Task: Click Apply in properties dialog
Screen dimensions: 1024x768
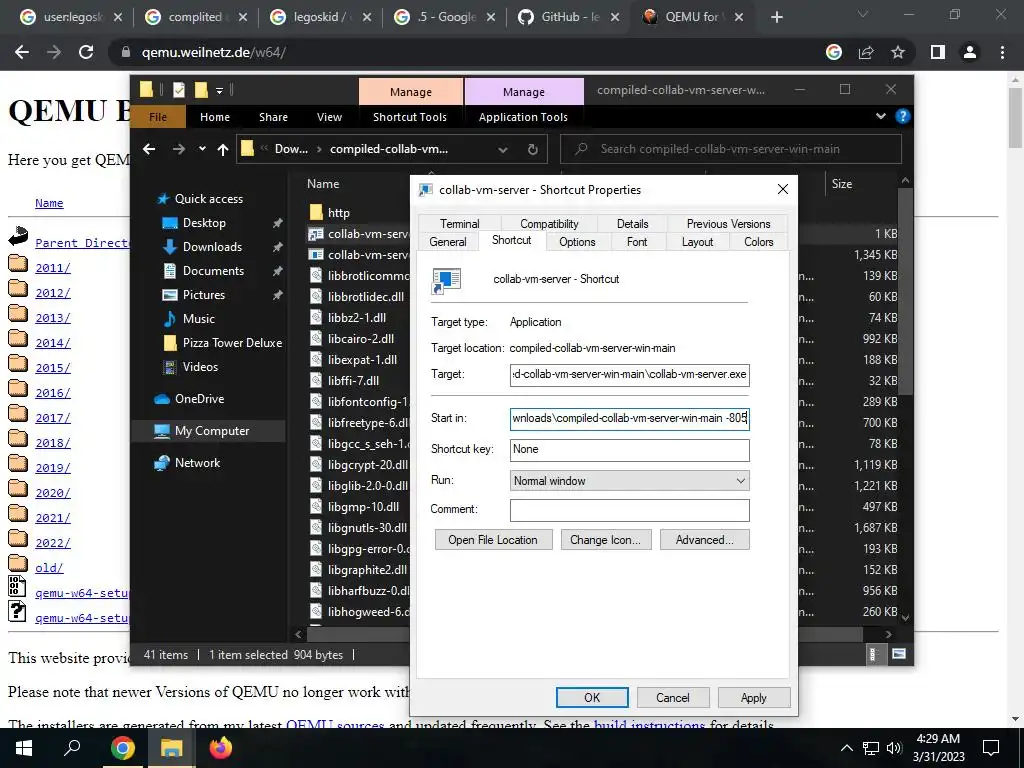Action: (754, 697)
